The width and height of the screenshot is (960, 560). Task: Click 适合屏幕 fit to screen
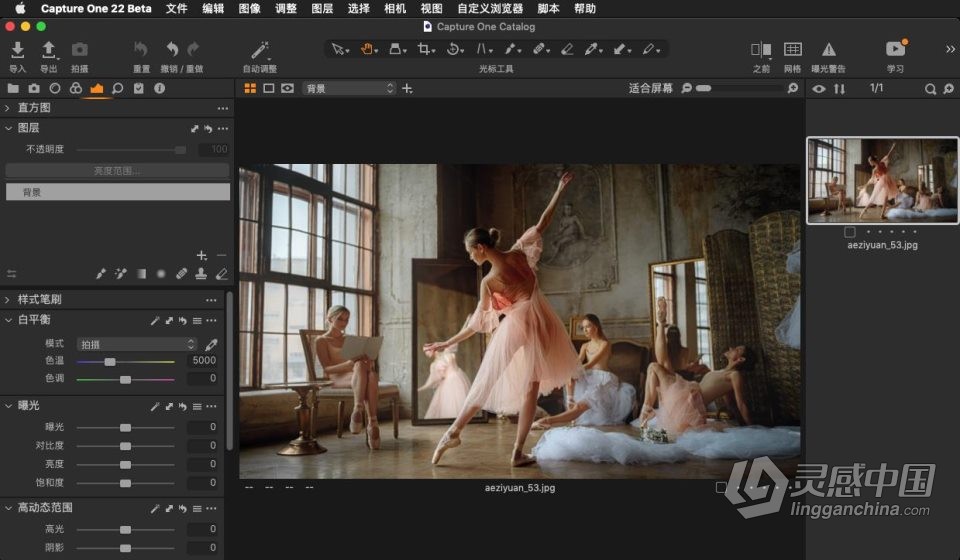[650, 89]
